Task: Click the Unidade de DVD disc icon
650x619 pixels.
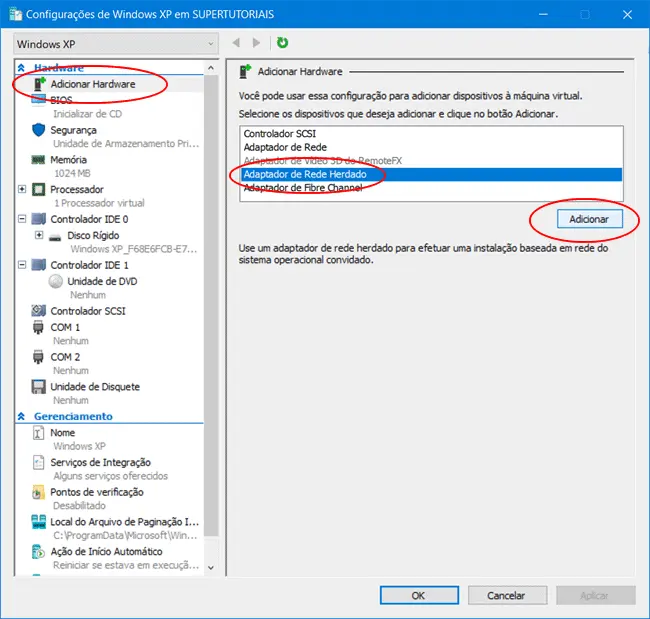Action: point(56,282)
